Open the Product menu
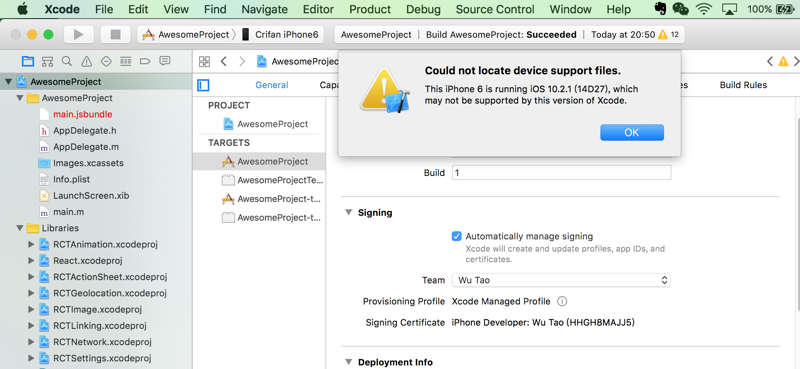The width and height of the screenshot is (800, 369). (370, 9)
